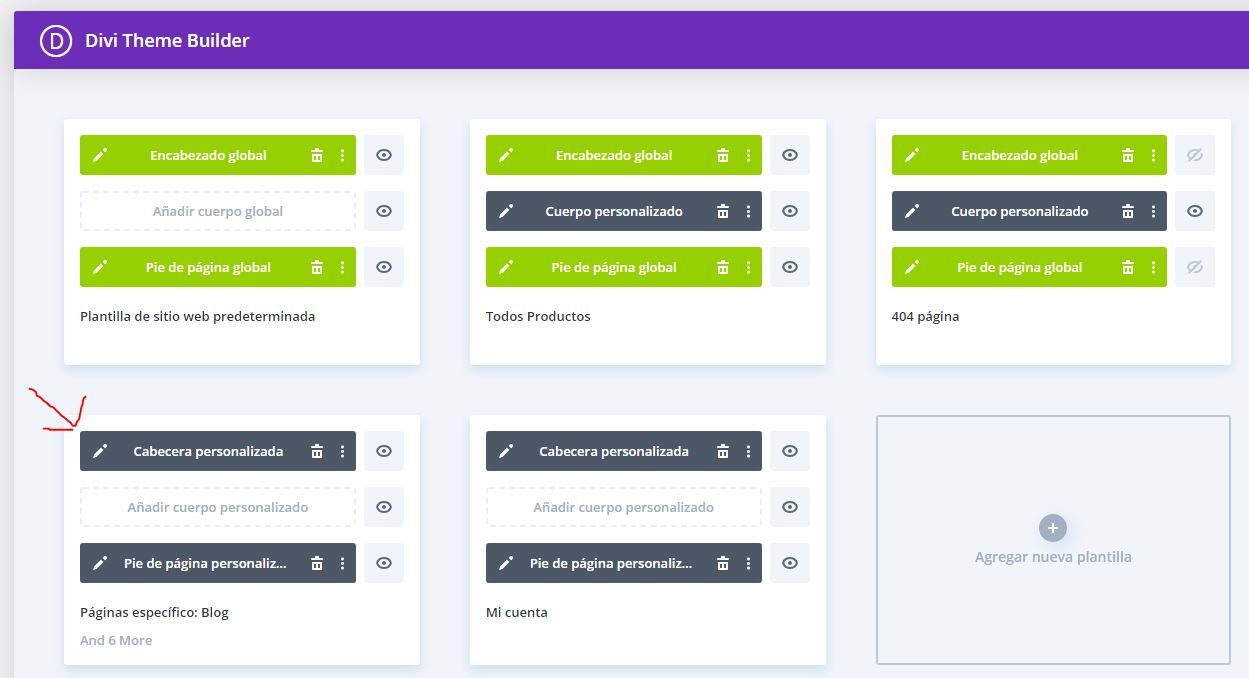Click Añadir cuerpo personalizado in Blog template
1249x678 pixels.
pyautogui.click(x=218, y=507)
